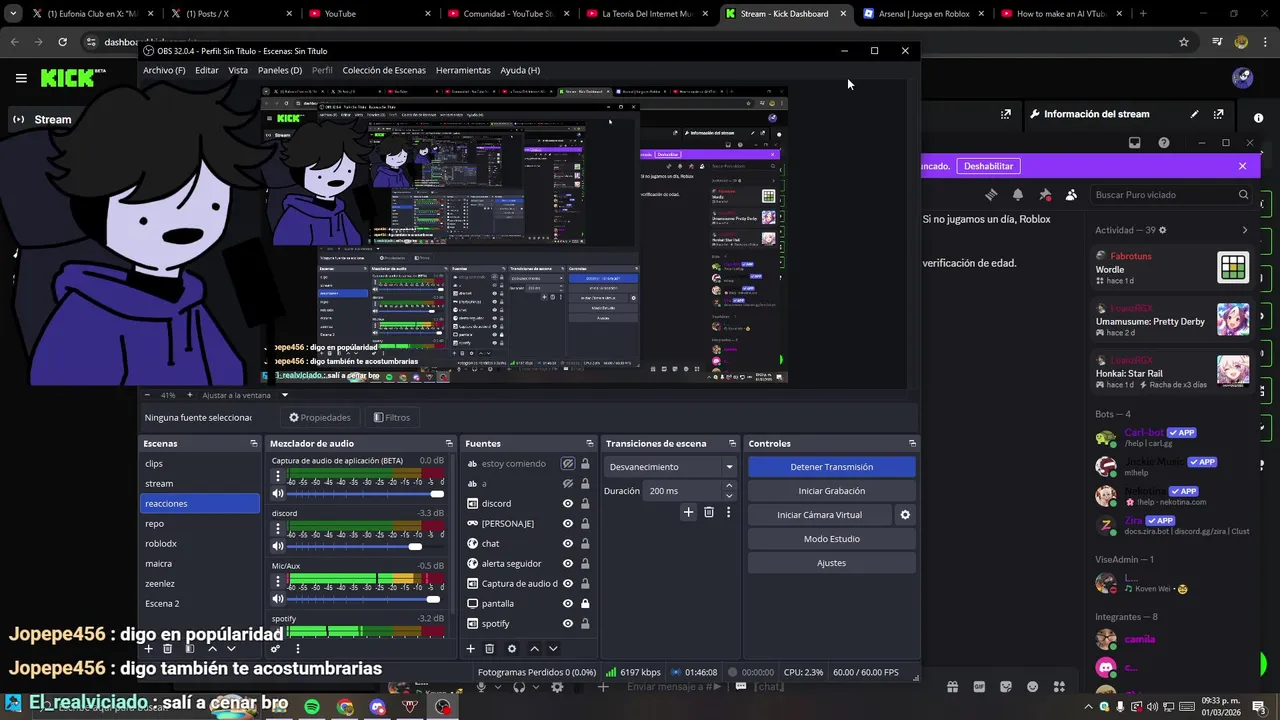Open the Herramientas menu in OBS
Image resolution: width=1280 pixels, height=720 pixels.
(x=463, y=70)
